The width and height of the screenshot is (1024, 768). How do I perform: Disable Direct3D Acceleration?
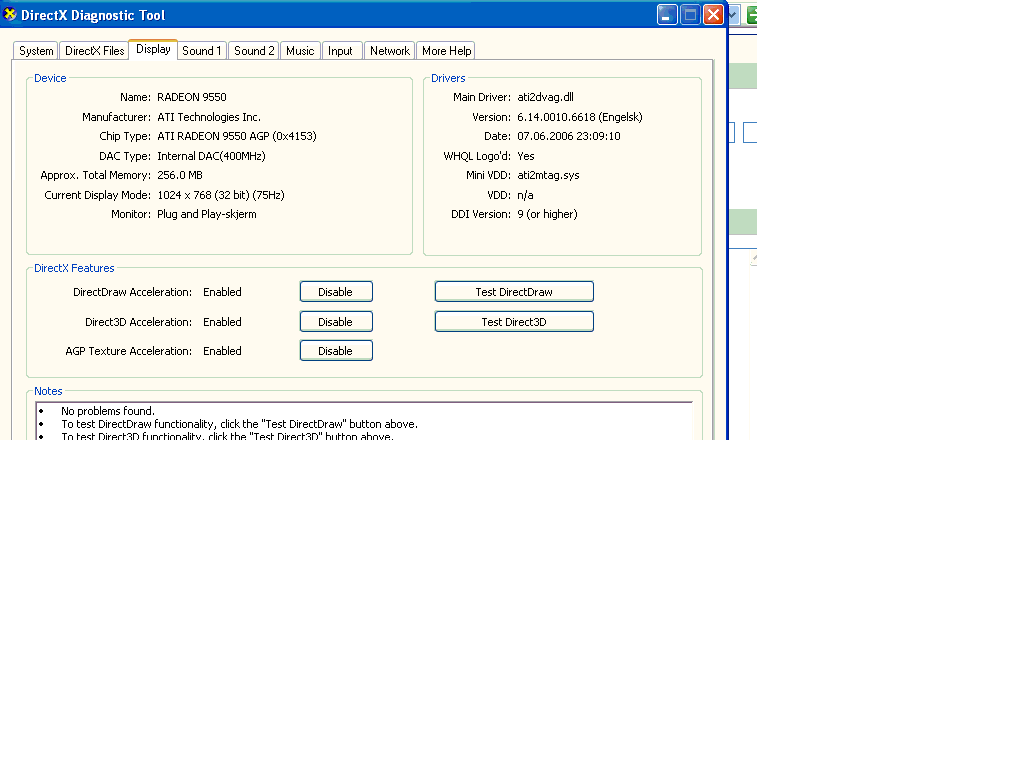(x=336, y=322)
